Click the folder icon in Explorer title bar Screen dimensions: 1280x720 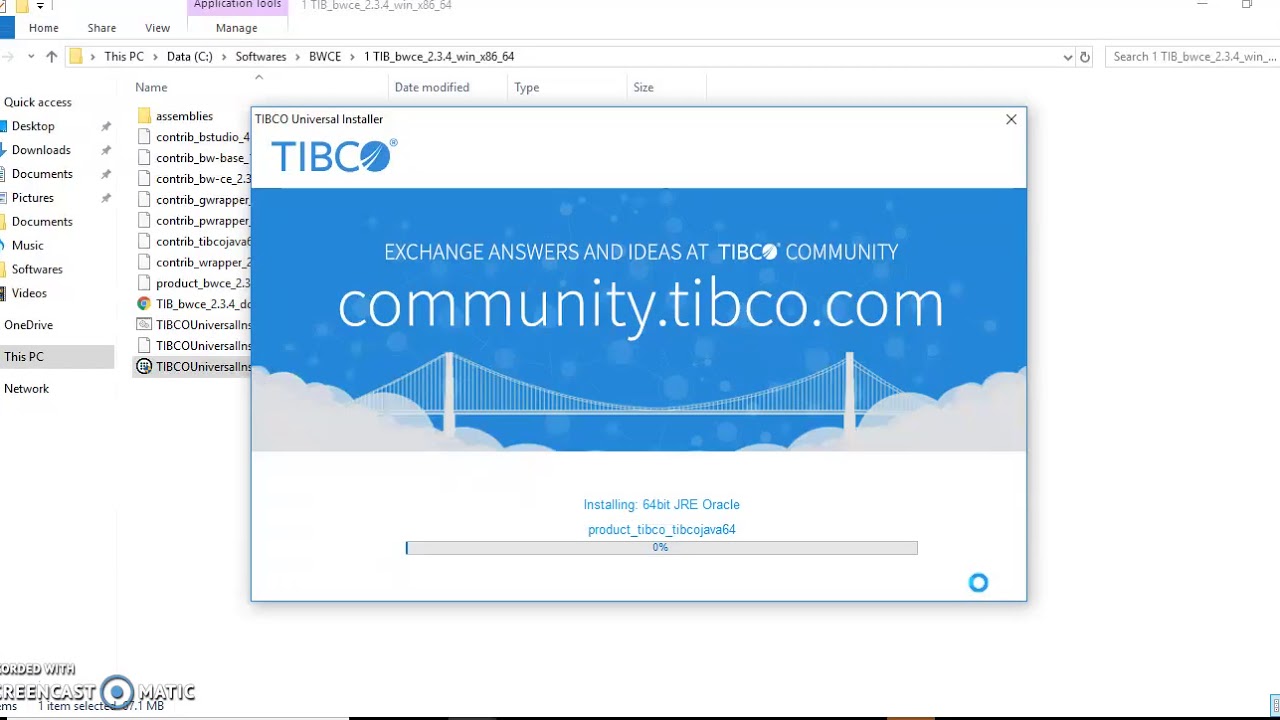[x=21, y=5]
